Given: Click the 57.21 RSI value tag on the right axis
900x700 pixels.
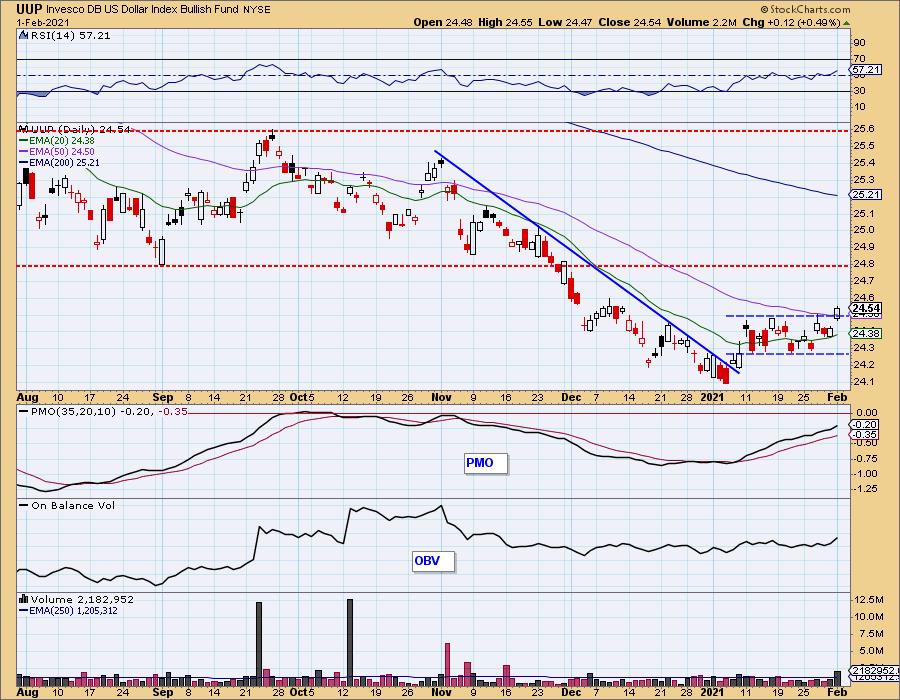Looking at the screenshot, I should [866, 69].
